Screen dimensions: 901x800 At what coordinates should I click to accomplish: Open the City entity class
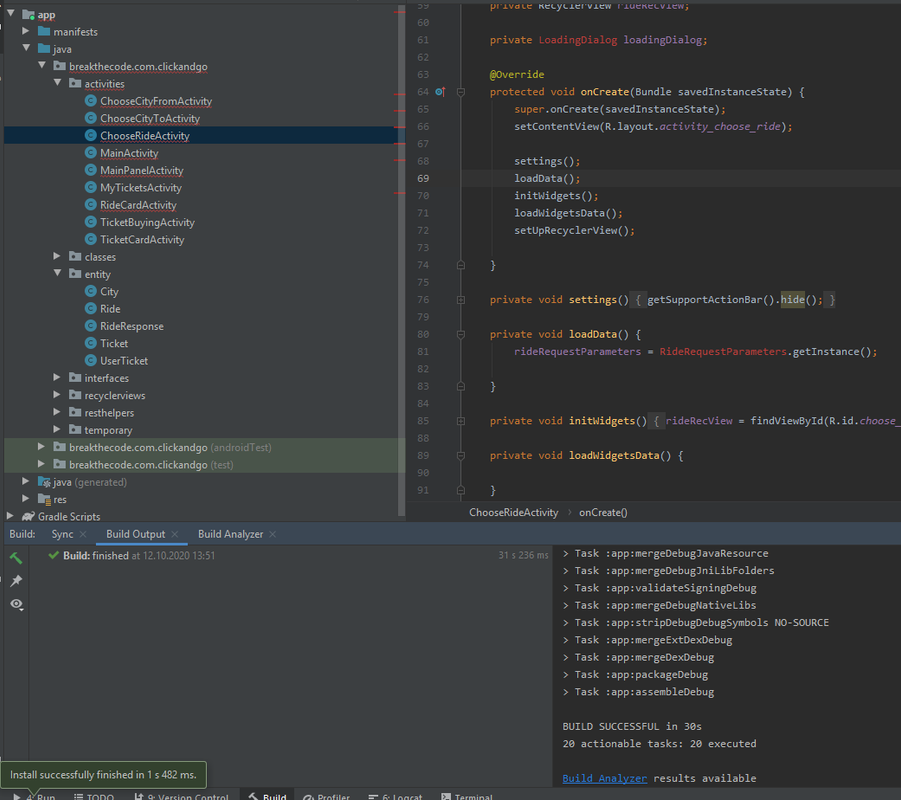109,291
